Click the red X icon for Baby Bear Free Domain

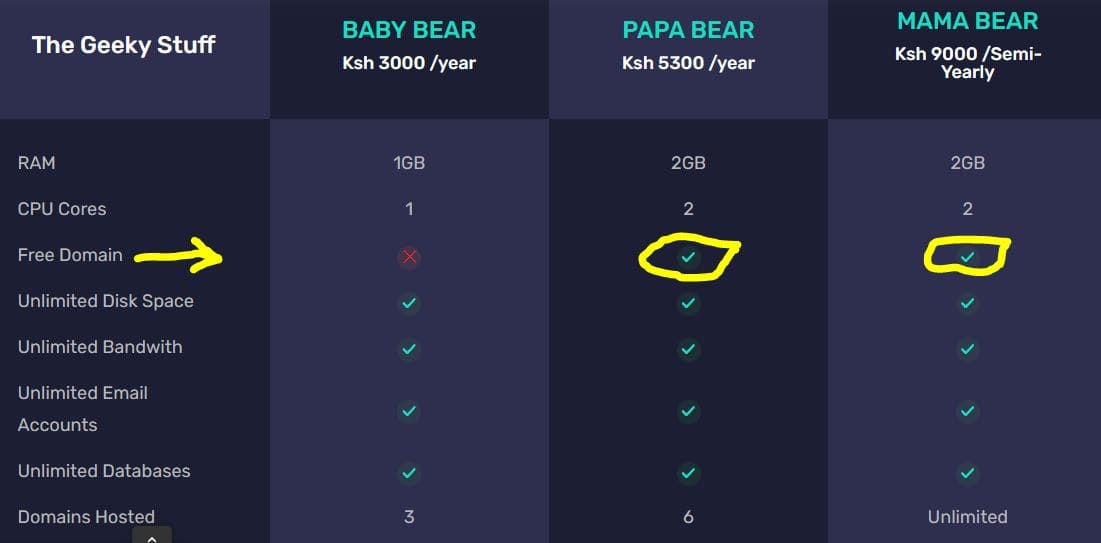tap(408, 257)
